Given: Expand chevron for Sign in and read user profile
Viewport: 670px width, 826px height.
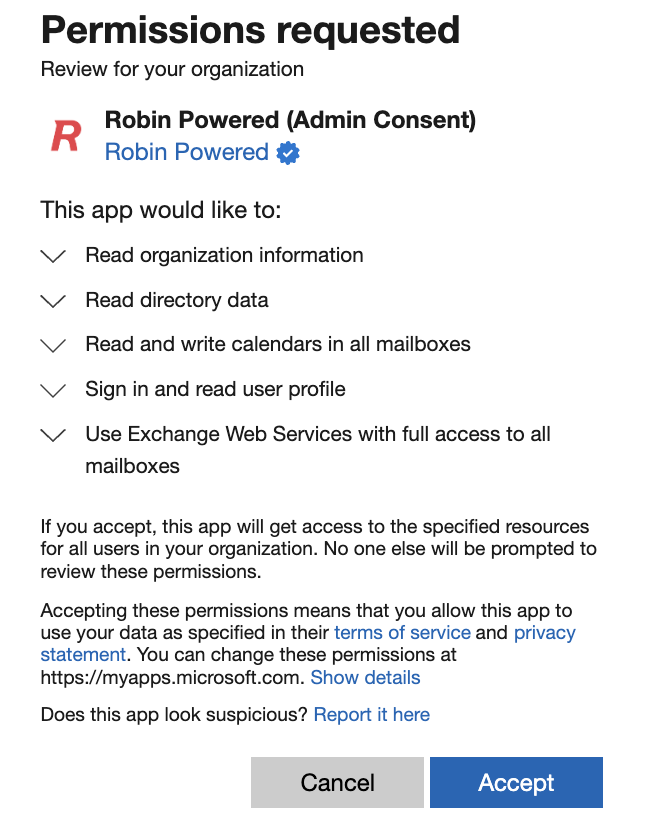Looking at the screenshot, I should coord(53,390).
